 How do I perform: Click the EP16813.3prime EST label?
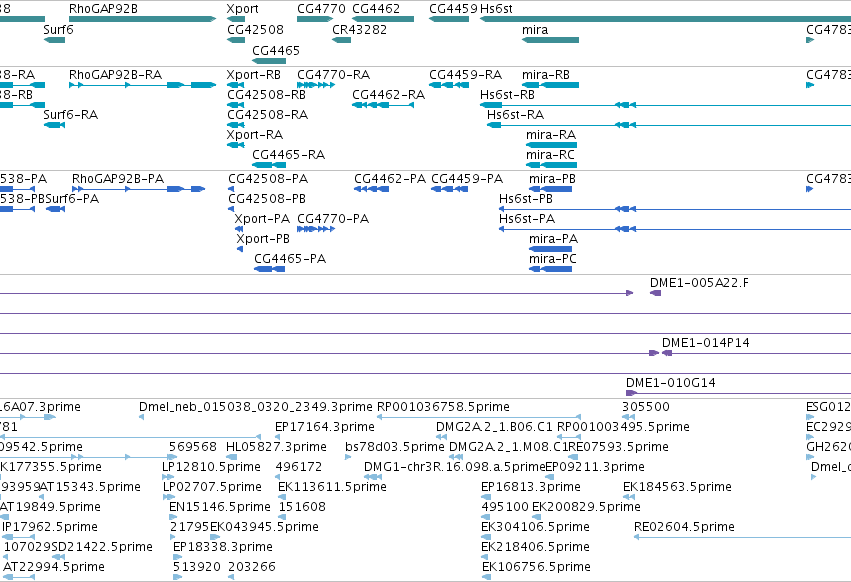[x=531, y=487]
